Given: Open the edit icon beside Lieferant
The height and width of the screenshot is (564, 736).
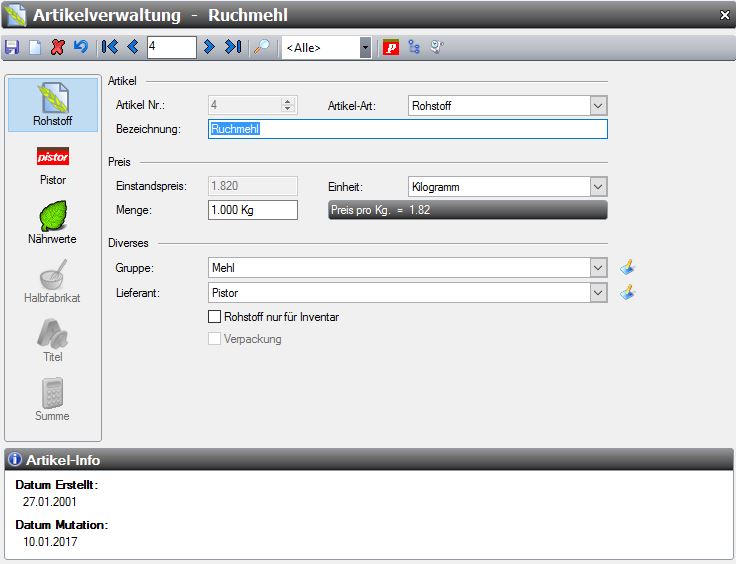Looking at the screenshot, I should pos(627,293).
